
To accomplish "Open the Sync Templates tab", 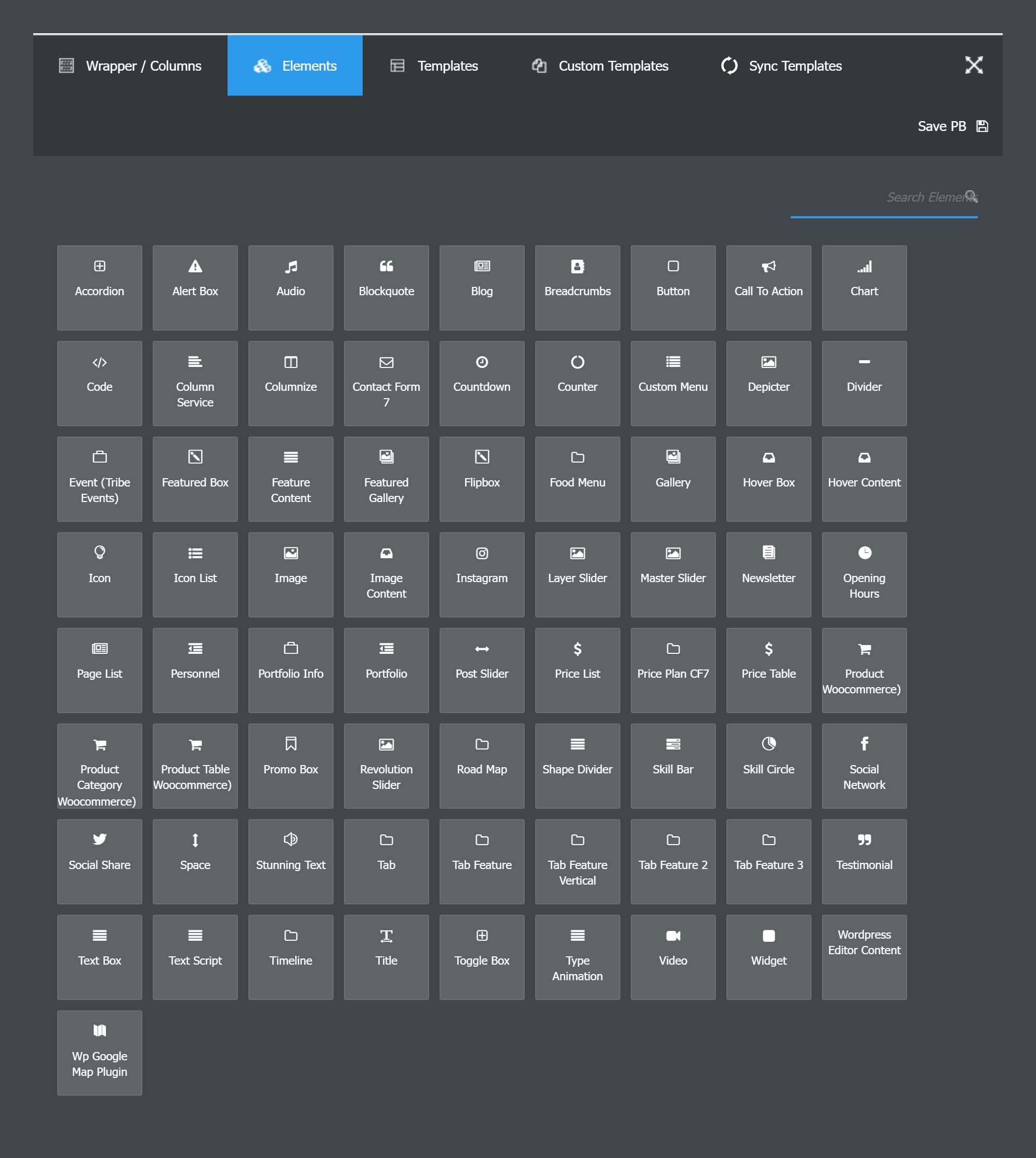I will pos(781,65).
